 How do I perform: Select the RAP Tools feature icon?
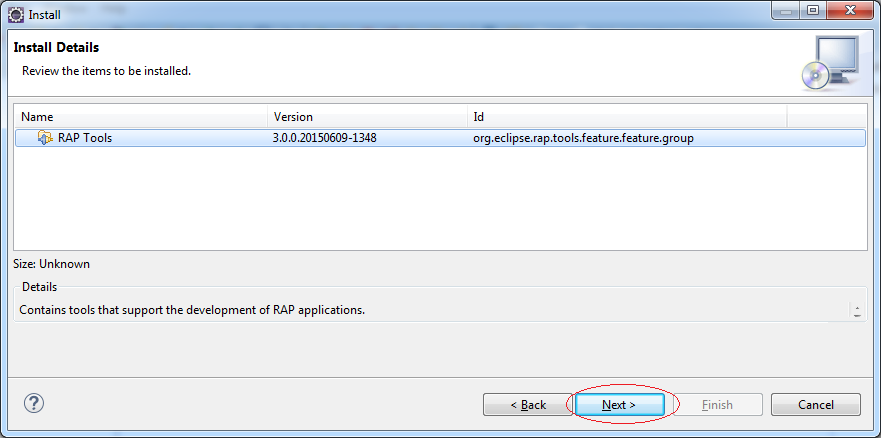coord(46,138)
